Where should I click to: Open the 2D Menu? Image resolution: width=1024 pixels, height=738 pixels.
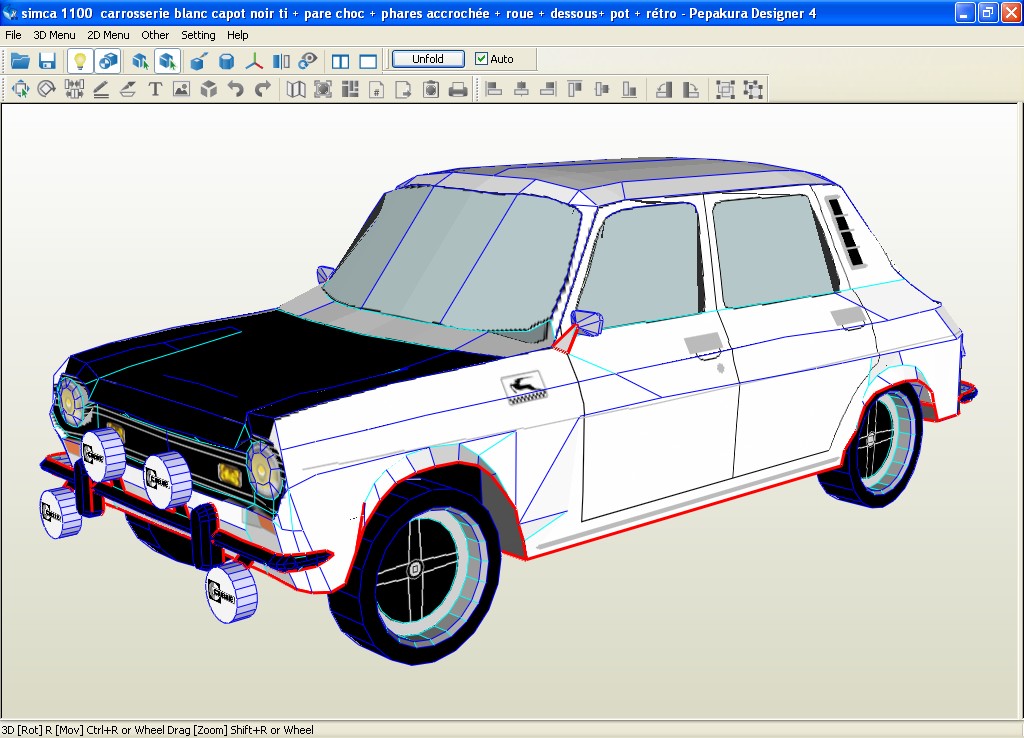[x=108, y=35]
